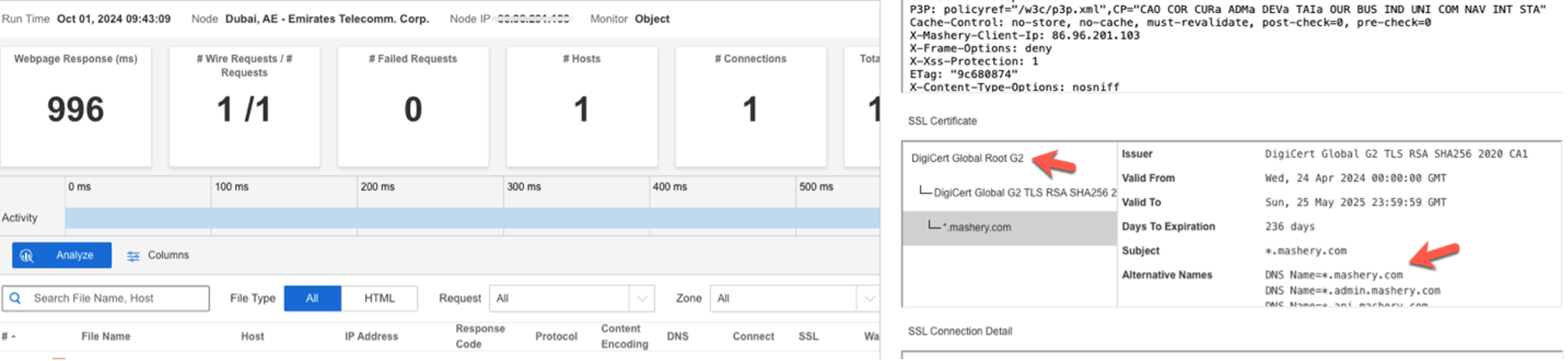Switch file type filter to HTML
Viewport: 1568px width, 361px height.
coord(380,298)
